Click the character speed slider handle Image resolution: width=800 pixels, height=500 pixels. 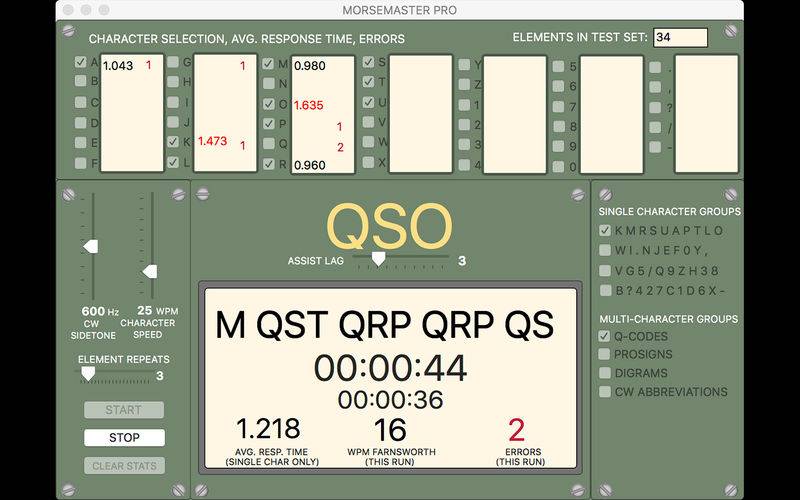click(150, 272)
